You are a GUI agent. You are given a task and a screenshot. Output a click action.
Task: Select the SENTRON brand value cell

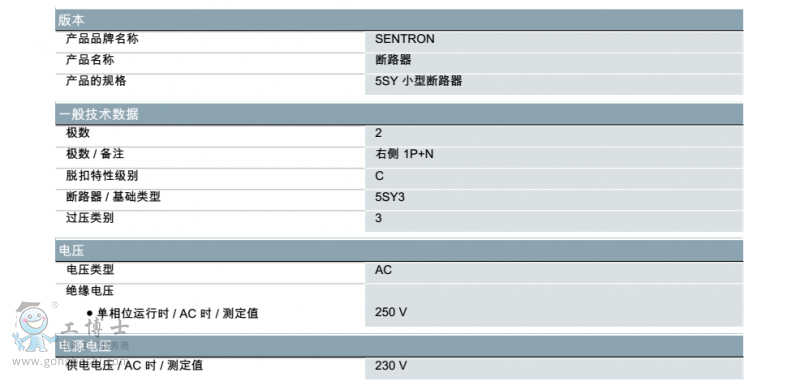point(554,41)
